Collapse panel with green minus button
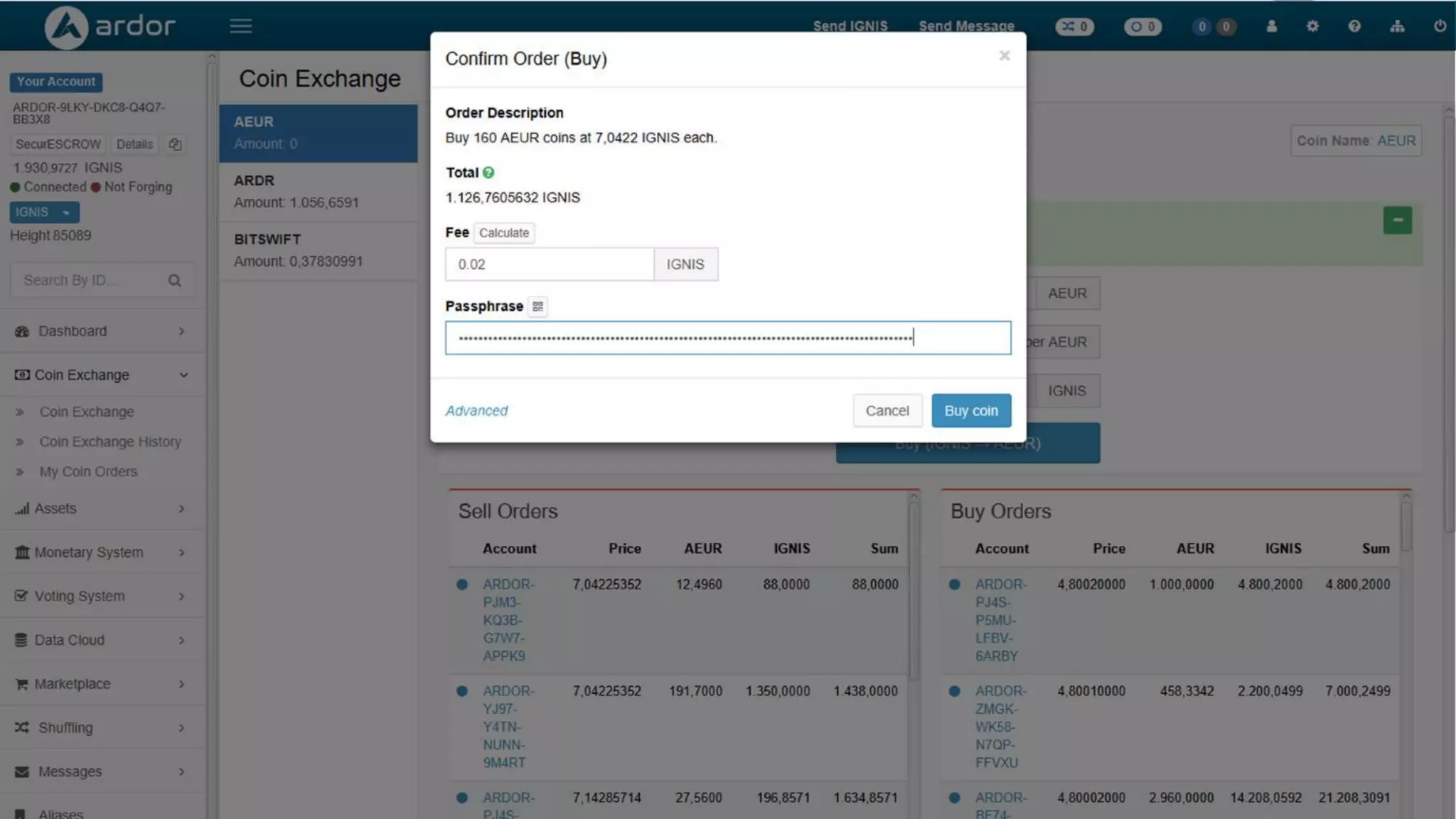 point(1397,220)
